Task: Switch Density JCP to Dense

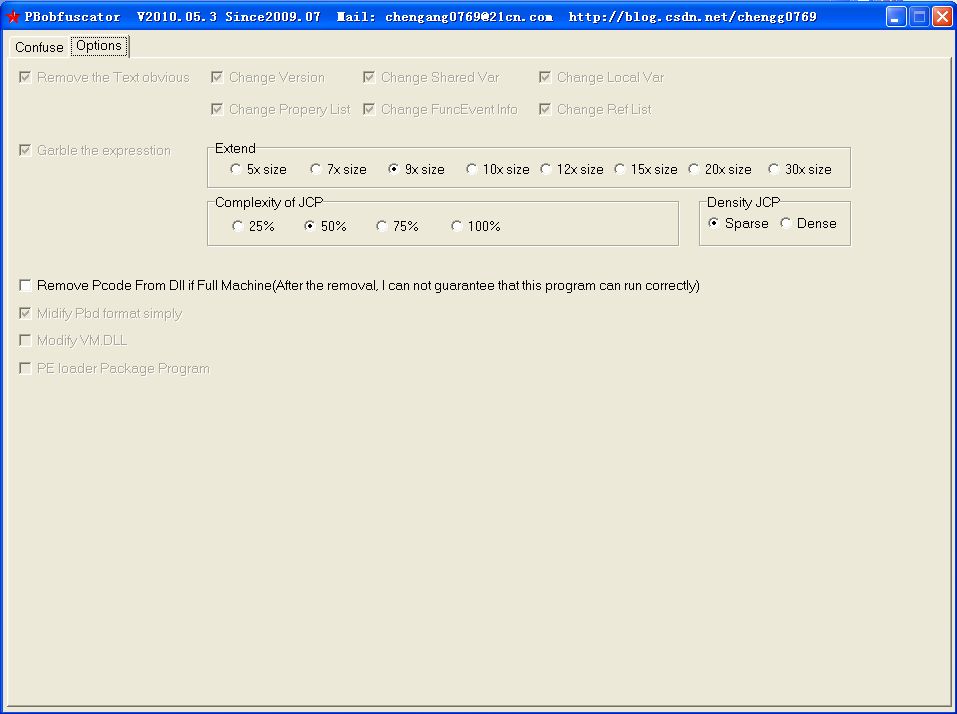Action: click(x=787, y=223)
